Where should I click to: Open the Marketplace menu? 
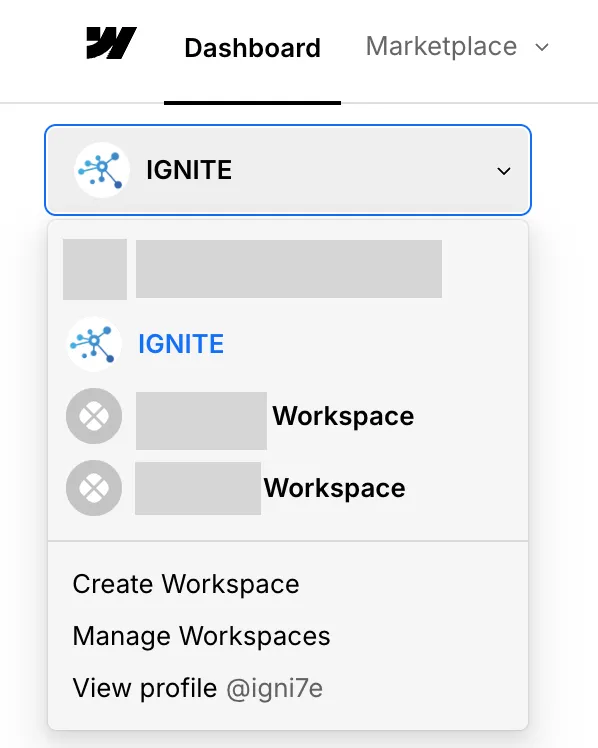click(x=441, y=47)
